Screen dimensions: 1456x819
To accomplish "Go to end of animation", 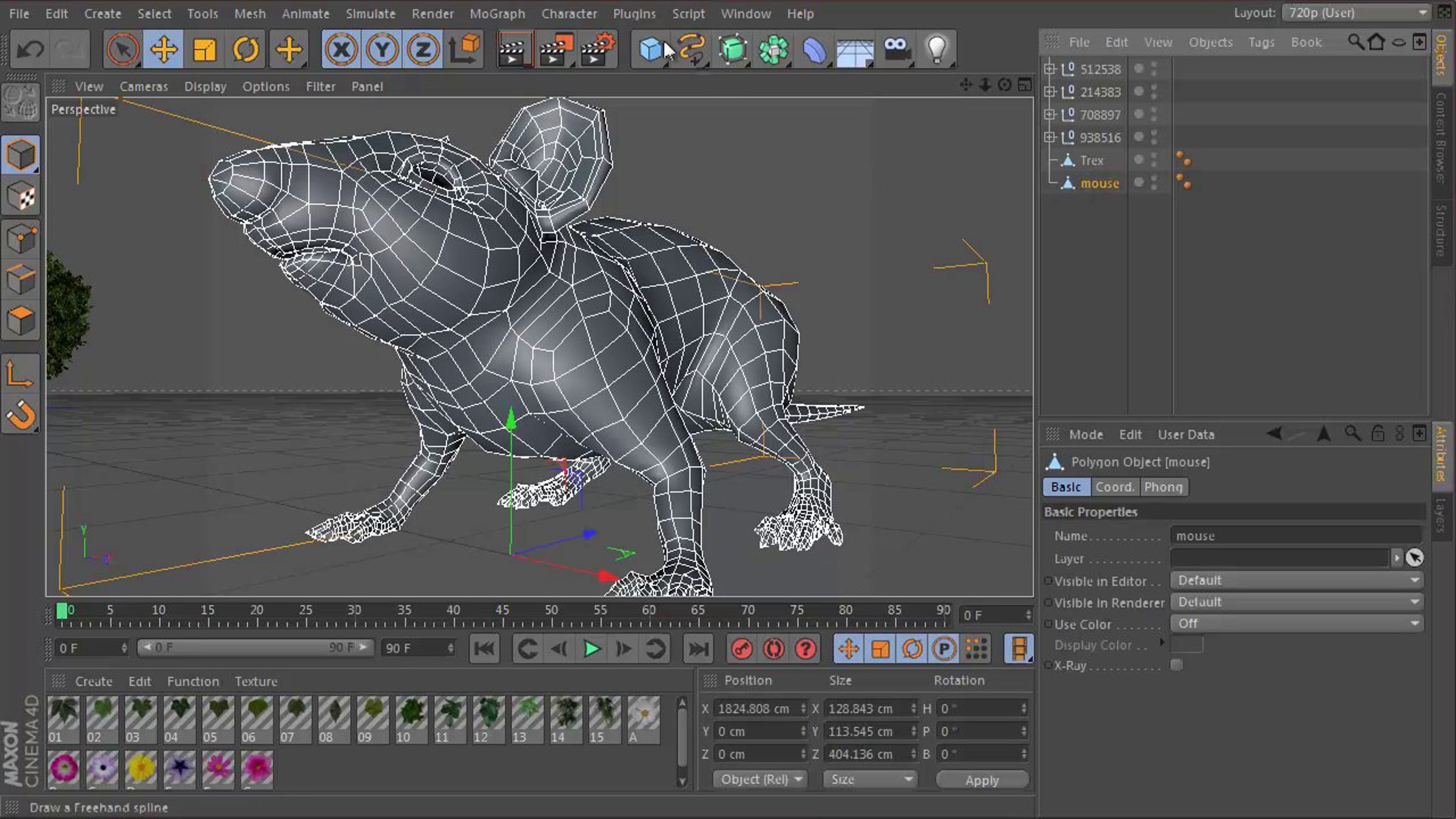I will [698, 649].
